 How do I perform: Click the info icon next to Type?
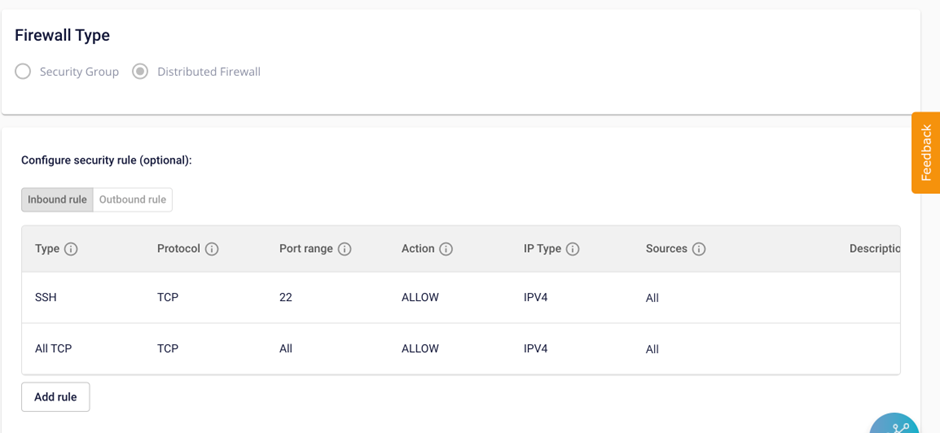click(71, 249)
